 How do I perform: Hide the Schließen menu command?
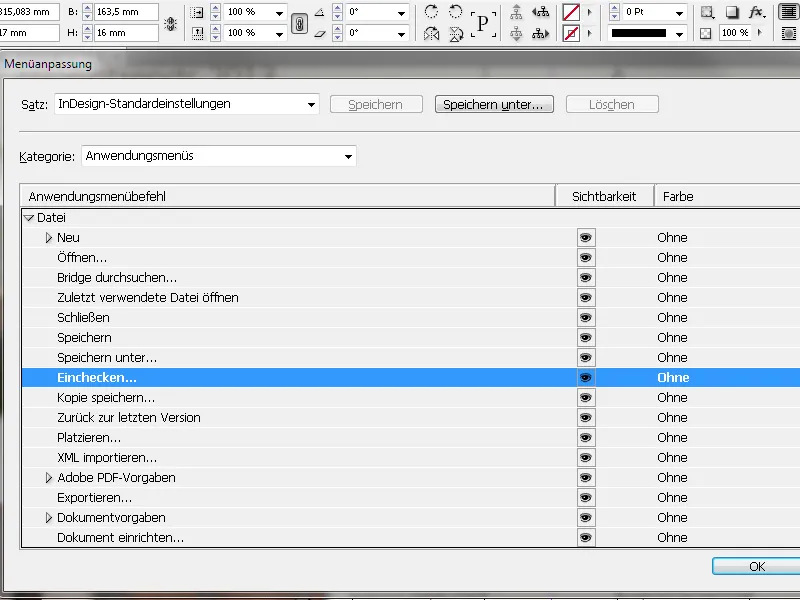point(586,318)
